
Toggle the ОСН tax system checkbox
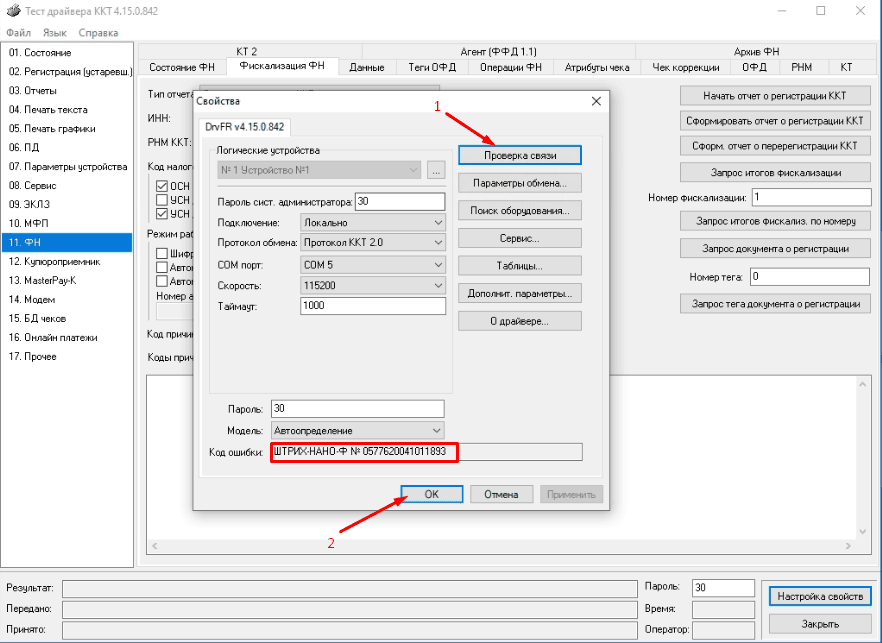click(162, 185)
